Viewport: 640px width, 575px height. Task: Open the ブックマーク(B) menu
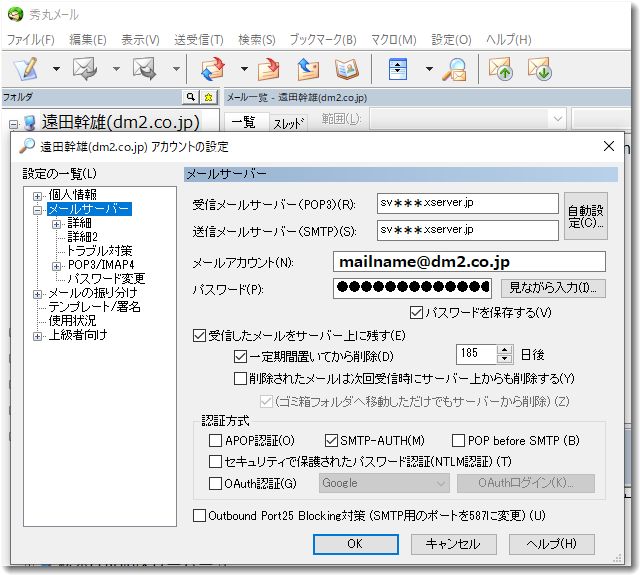(x=323, y=40)
